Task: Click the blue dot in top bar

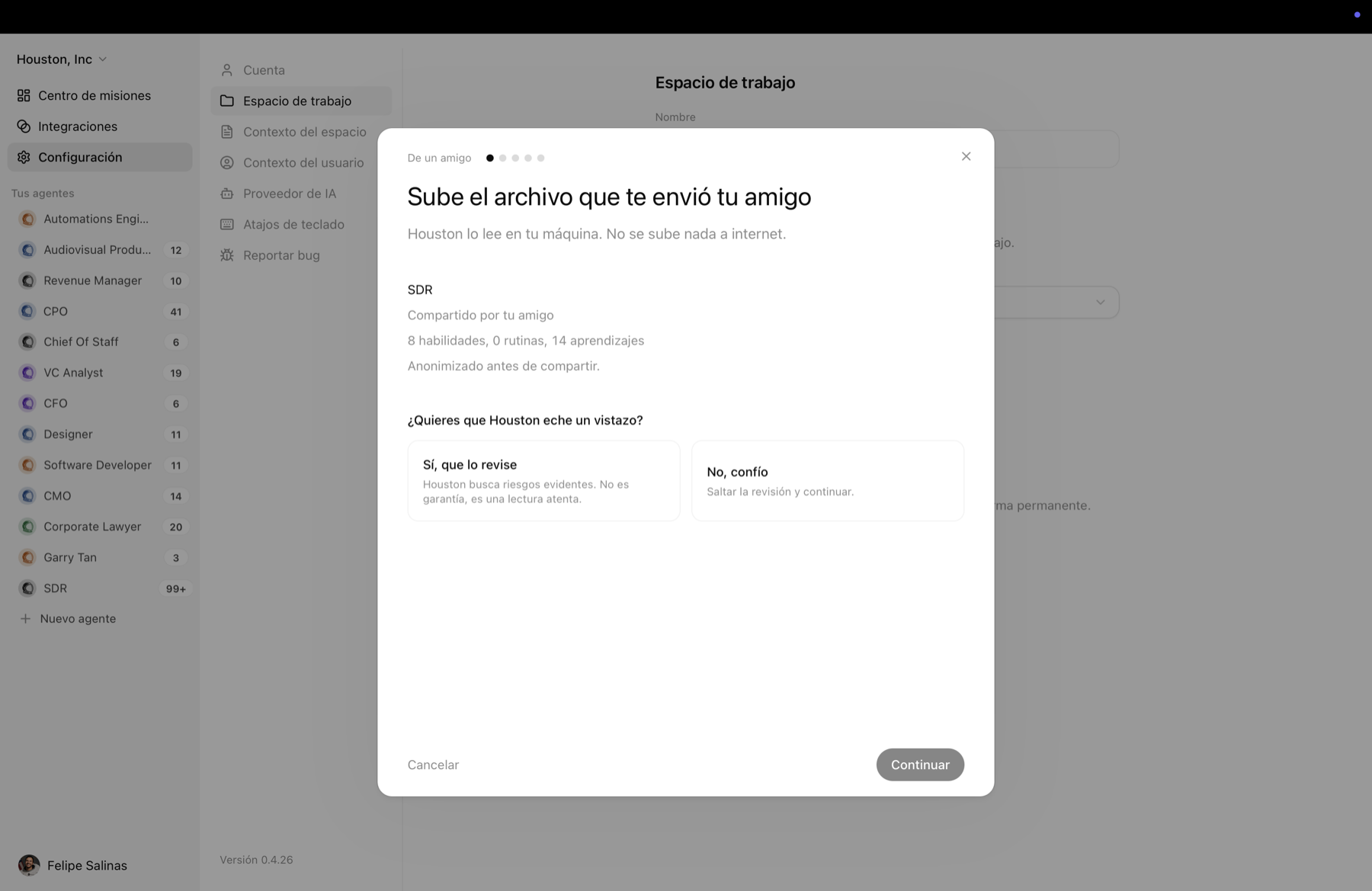Action: (x=1357, y=14)
